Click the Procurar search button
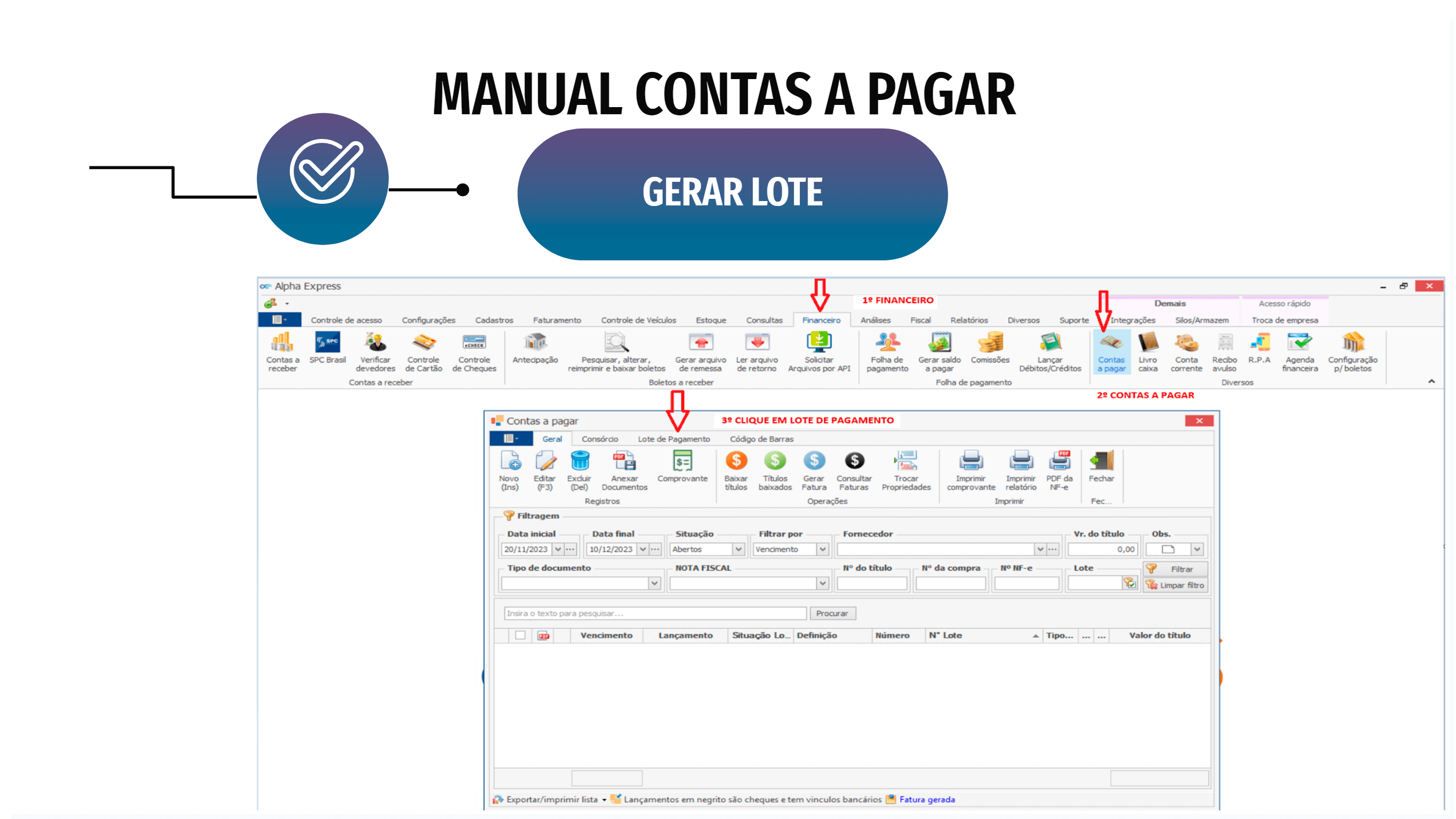 tap(831, 613)
